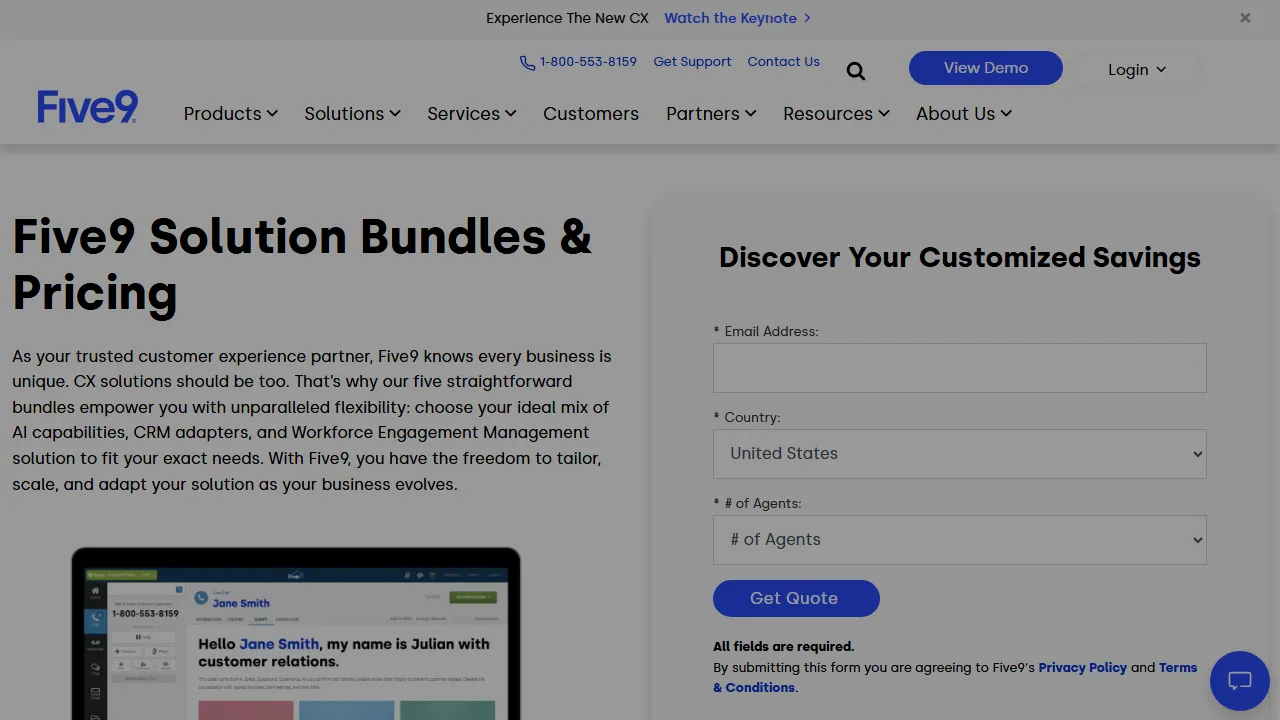The image size is (1280, 720).
Task: Dismiss the top announcement banner
Action: pos(1245,18)
